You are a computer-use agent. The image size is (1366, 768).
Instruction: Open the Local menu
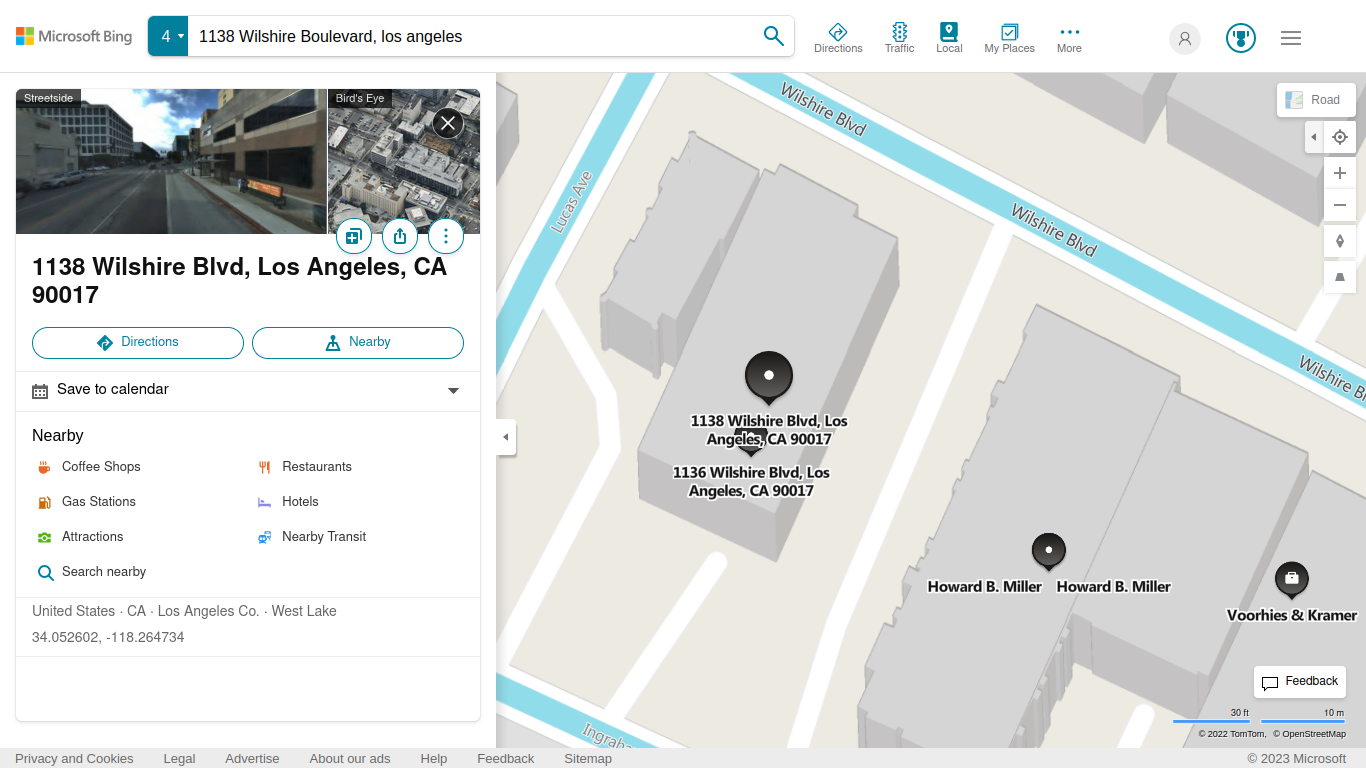[949, 38]
